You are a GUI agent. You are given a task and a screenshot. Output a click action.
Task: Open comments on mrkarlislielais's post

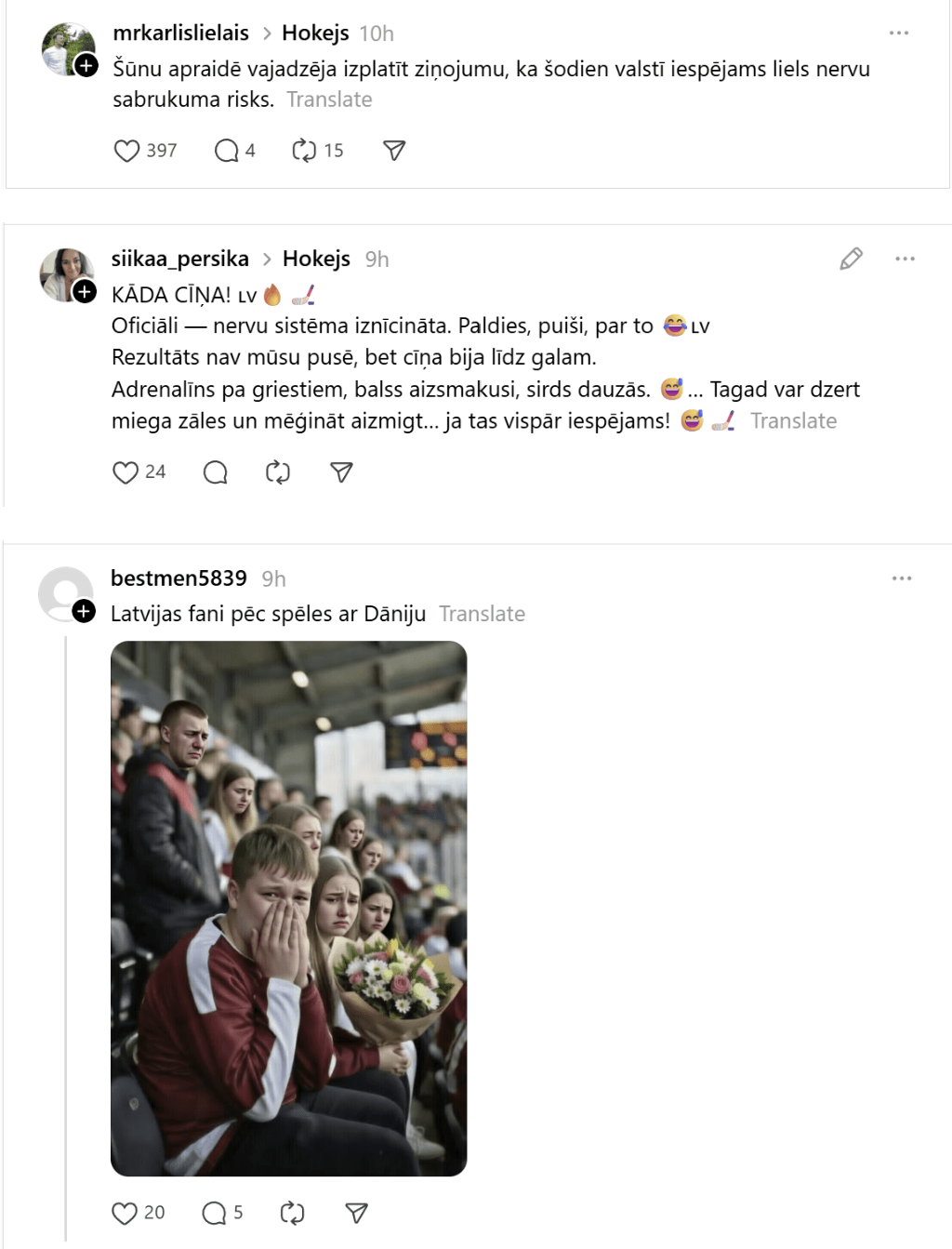click(x=227, y=151)
